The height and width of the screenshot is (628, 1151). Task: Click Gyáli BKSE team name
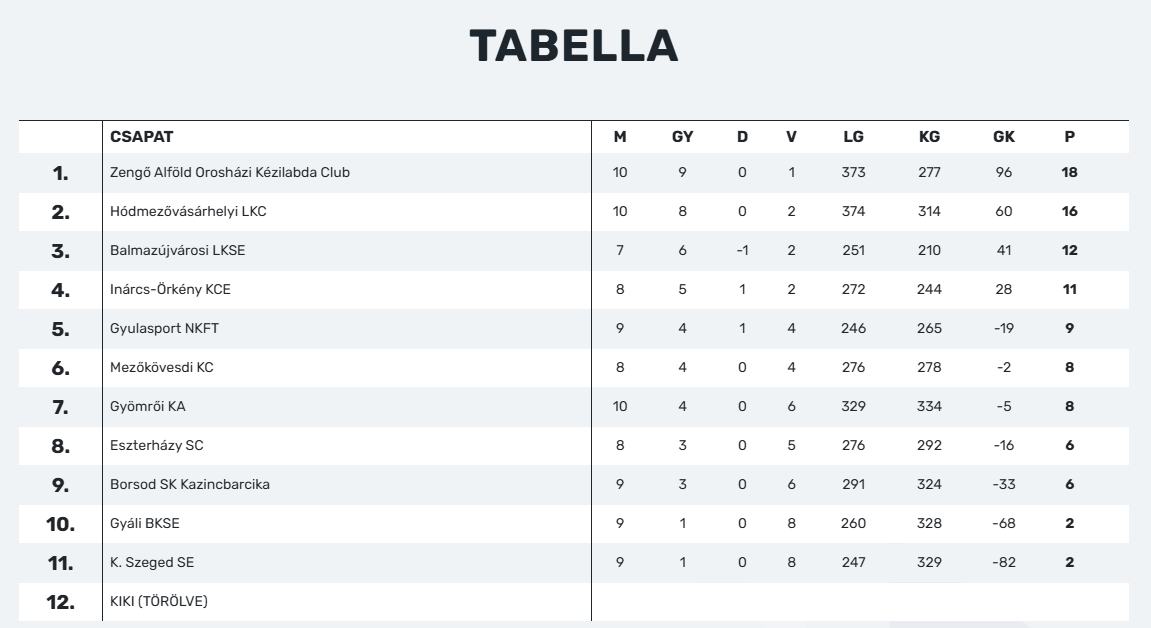(145, 523)
